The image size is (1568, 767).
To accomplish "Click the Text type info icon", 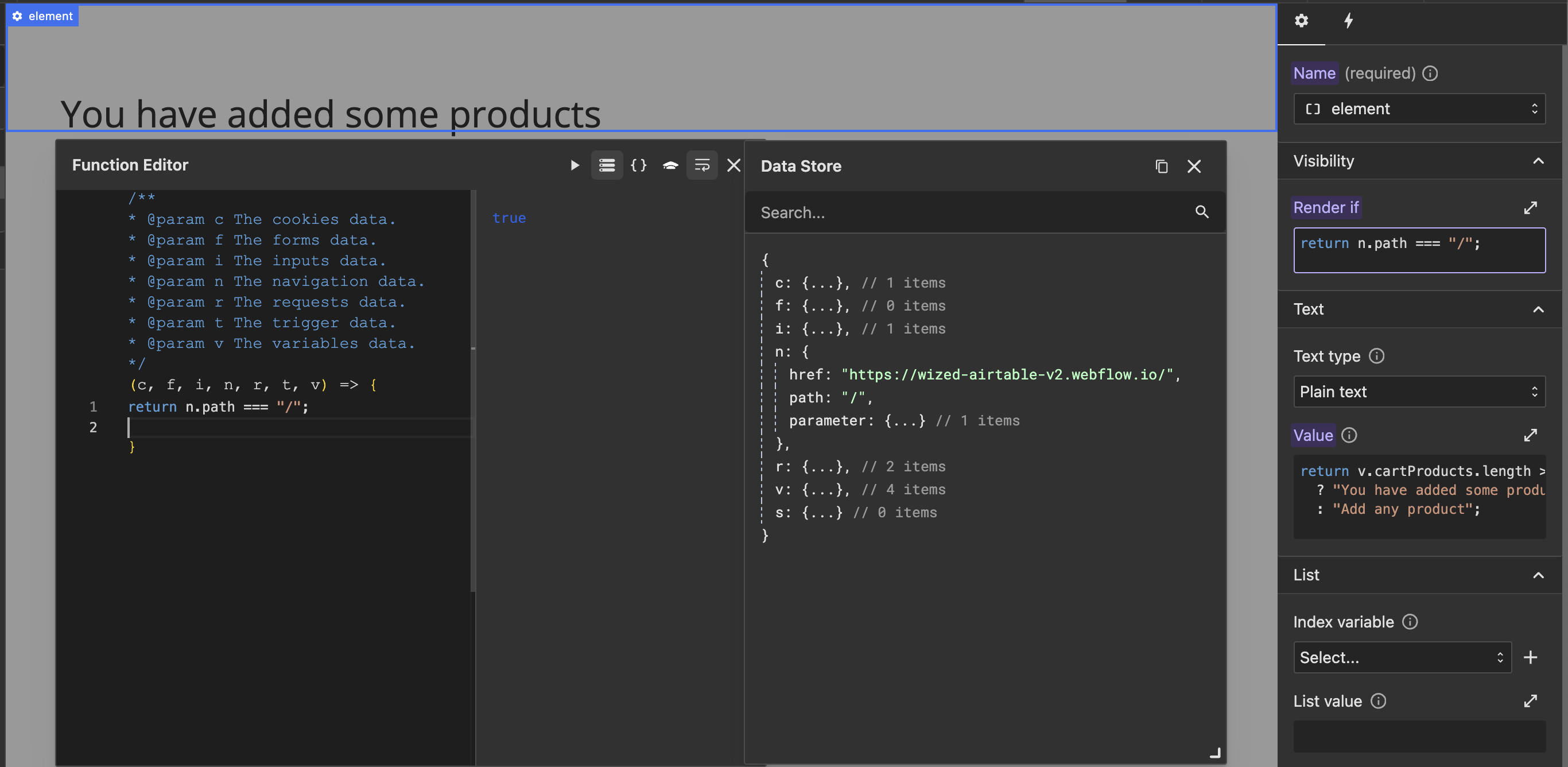I will coord(1376,356).
